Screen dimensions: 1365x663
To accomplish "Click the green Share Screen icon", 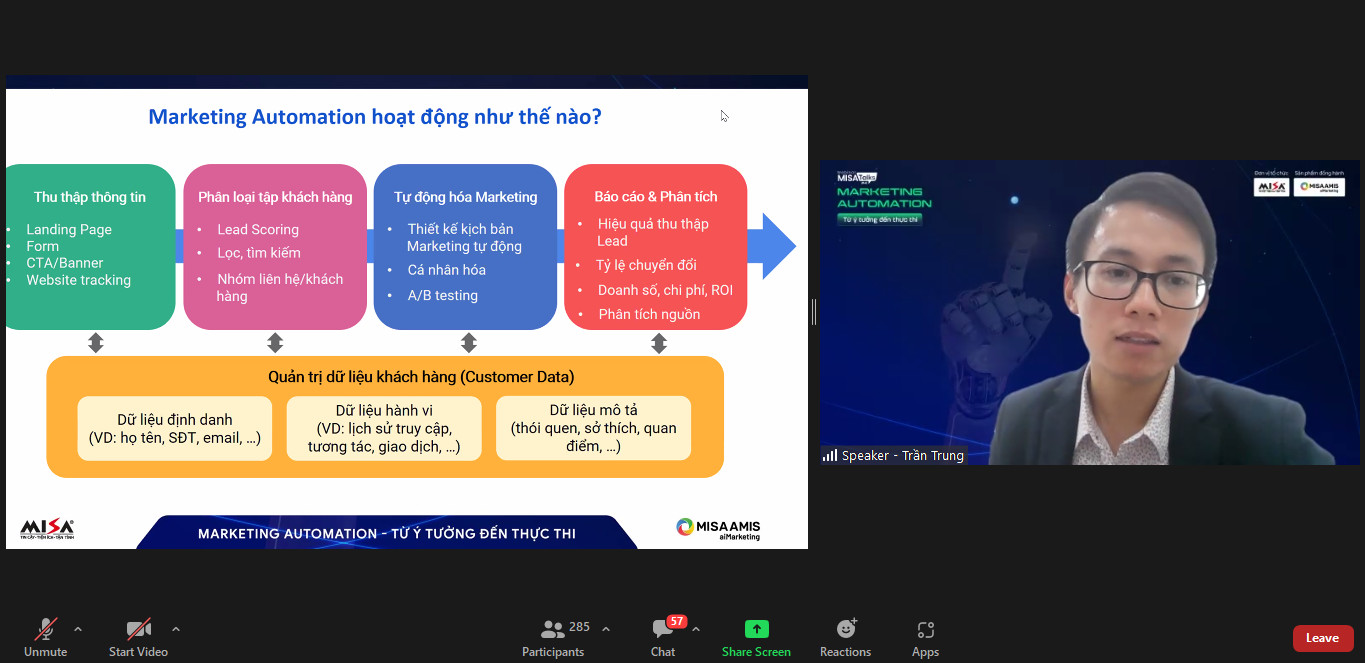I will point(756,638).
